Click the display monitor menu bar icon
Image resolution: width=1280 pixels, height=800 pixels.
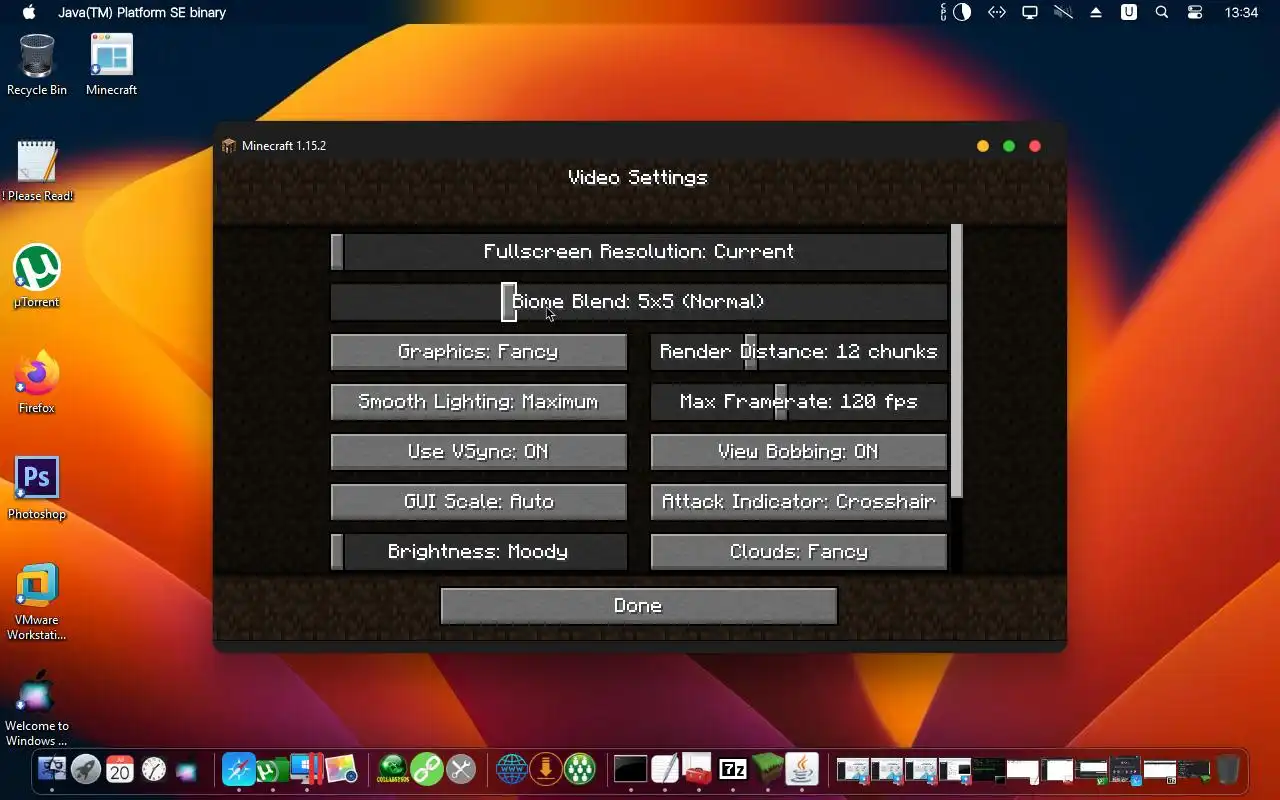tap(1029, 13)
